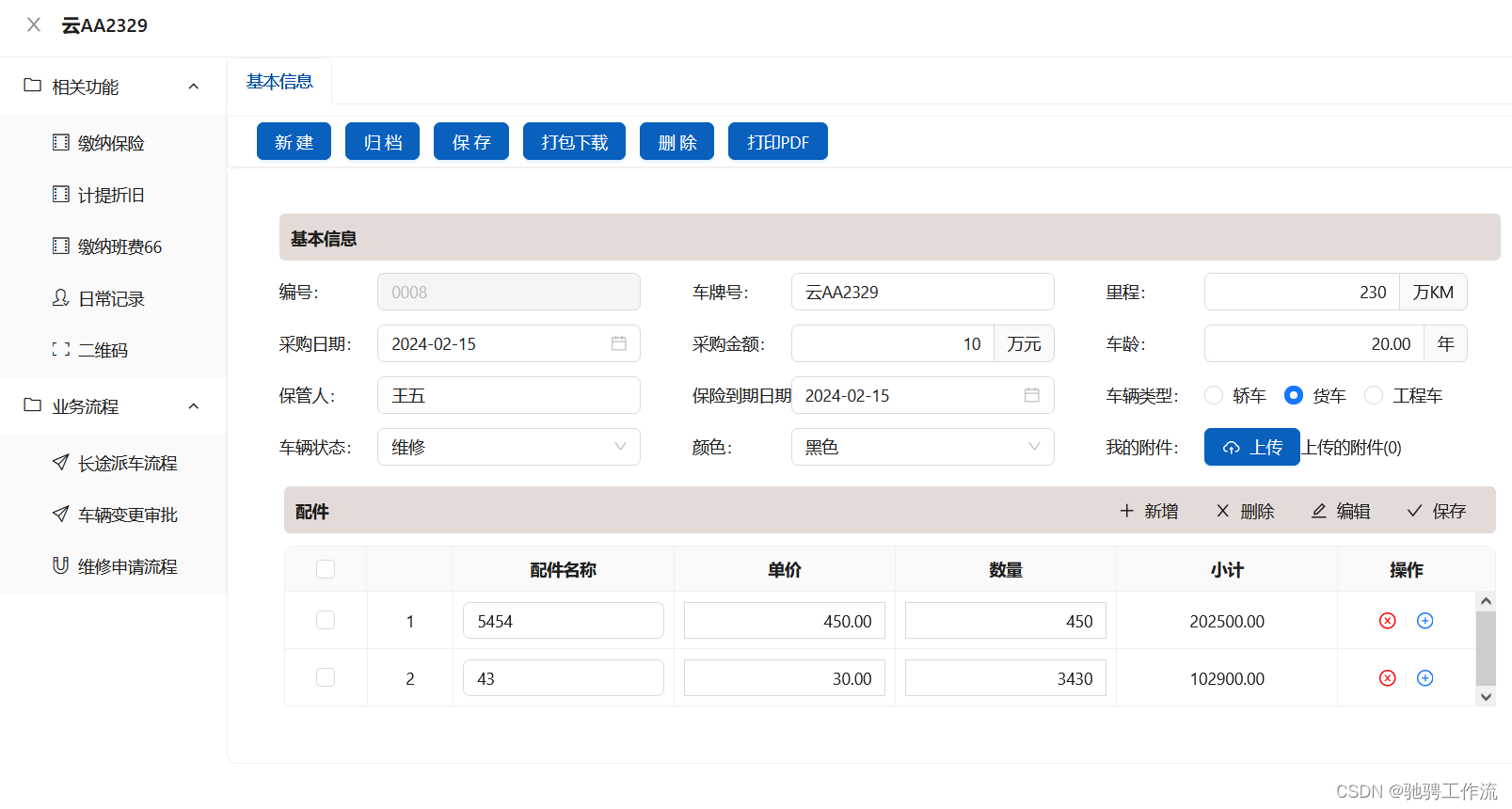Click the checkmark icon of 保存 in 配件 header

[1414, 511]
